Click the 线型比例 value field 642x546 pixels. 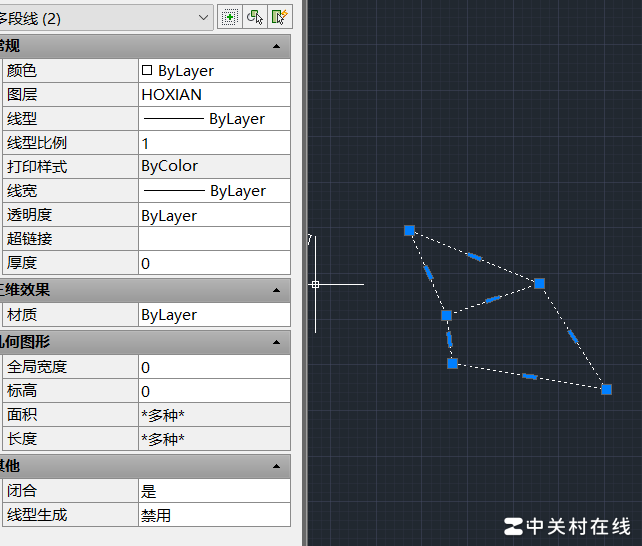[214, 143]
